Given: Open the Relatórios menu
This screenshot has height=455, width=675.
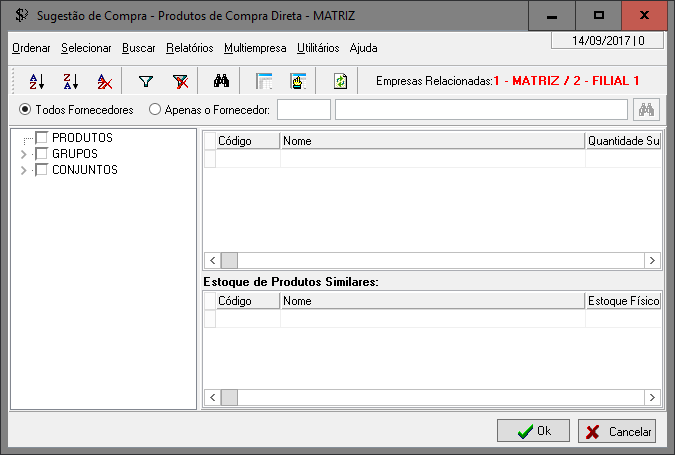Looking at the screenshot, I should 190,48.
